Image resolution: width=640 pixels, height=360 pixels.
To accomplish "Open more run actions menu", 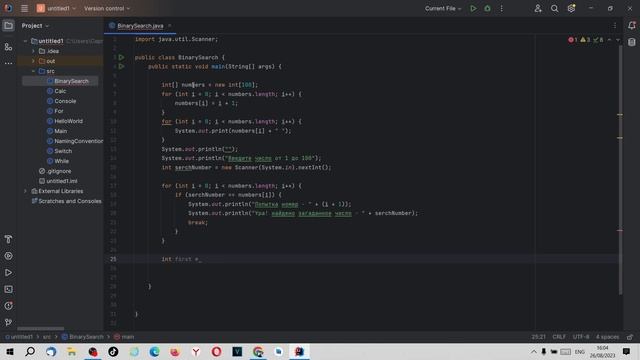I will point(502,8).
